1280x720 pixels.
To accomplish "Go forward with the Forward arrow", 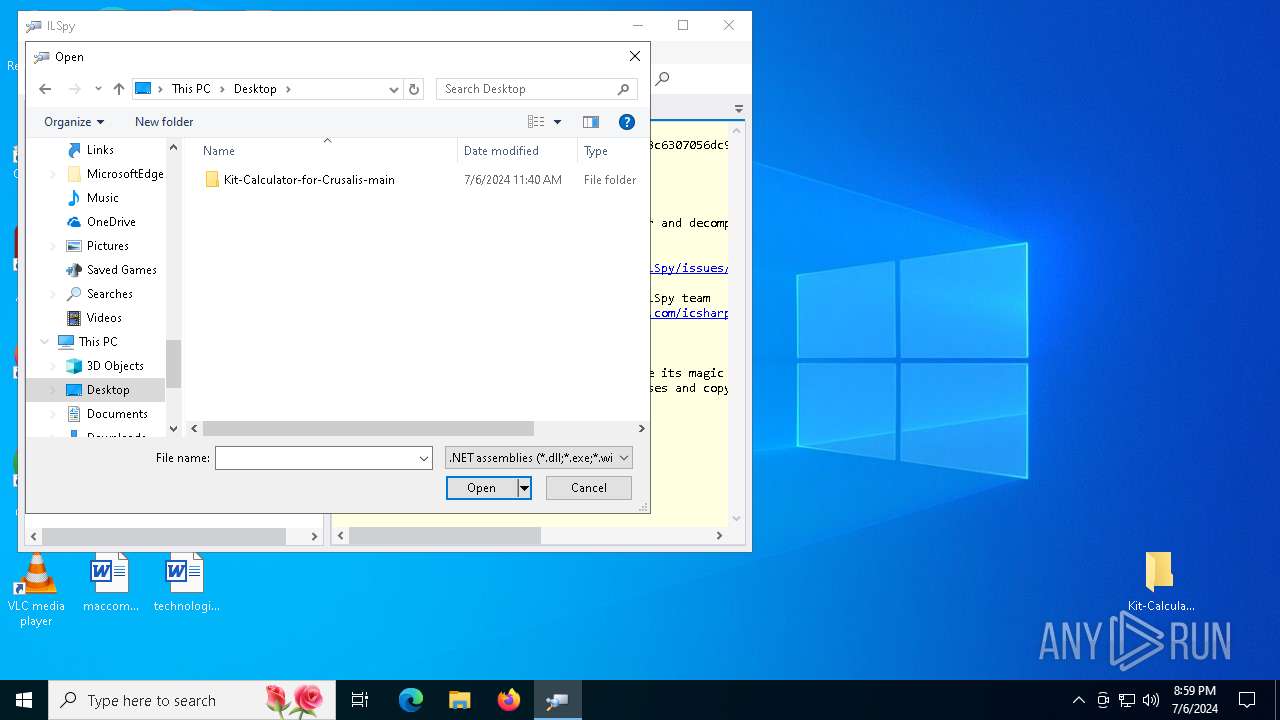I will pos(74,89).
